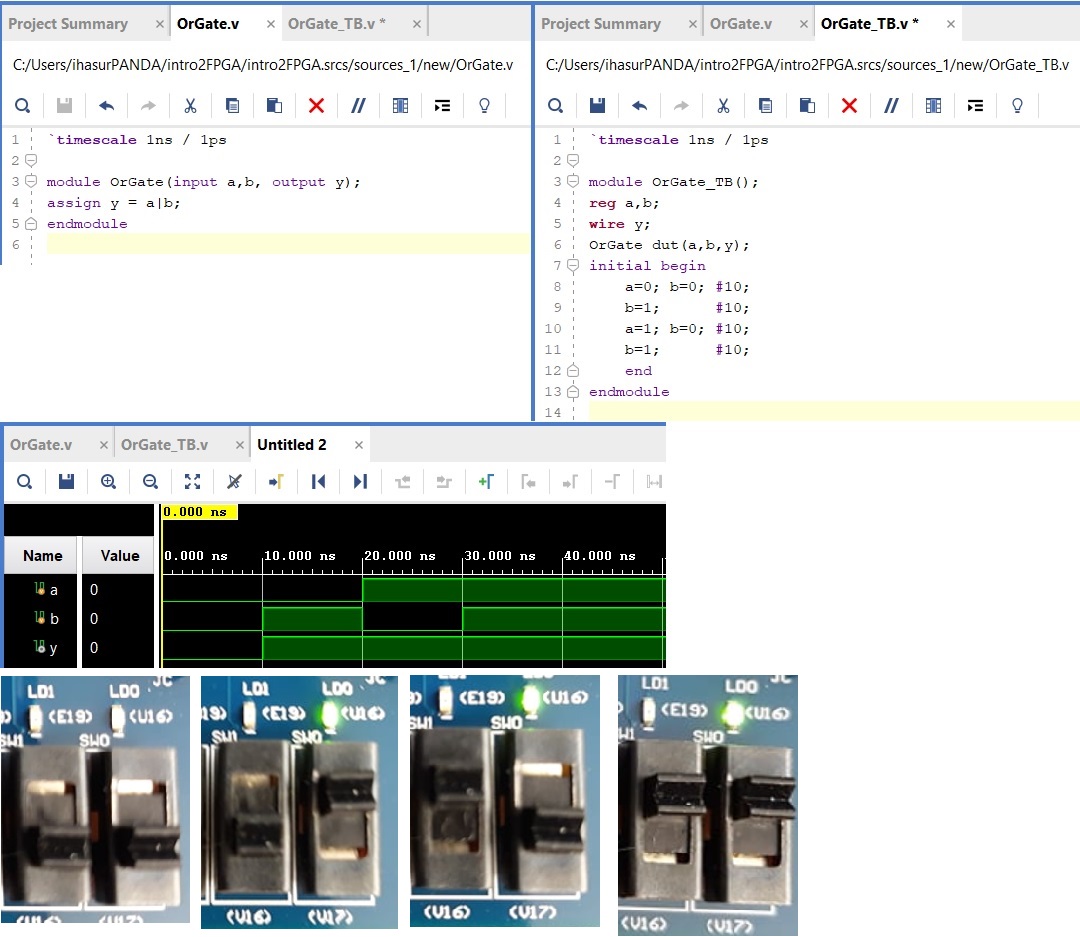Screen dimensions: 1080x937
Task: Click the cut scissors icon in the OrGate_TB.v editor
Action: [x=723, y=105]
